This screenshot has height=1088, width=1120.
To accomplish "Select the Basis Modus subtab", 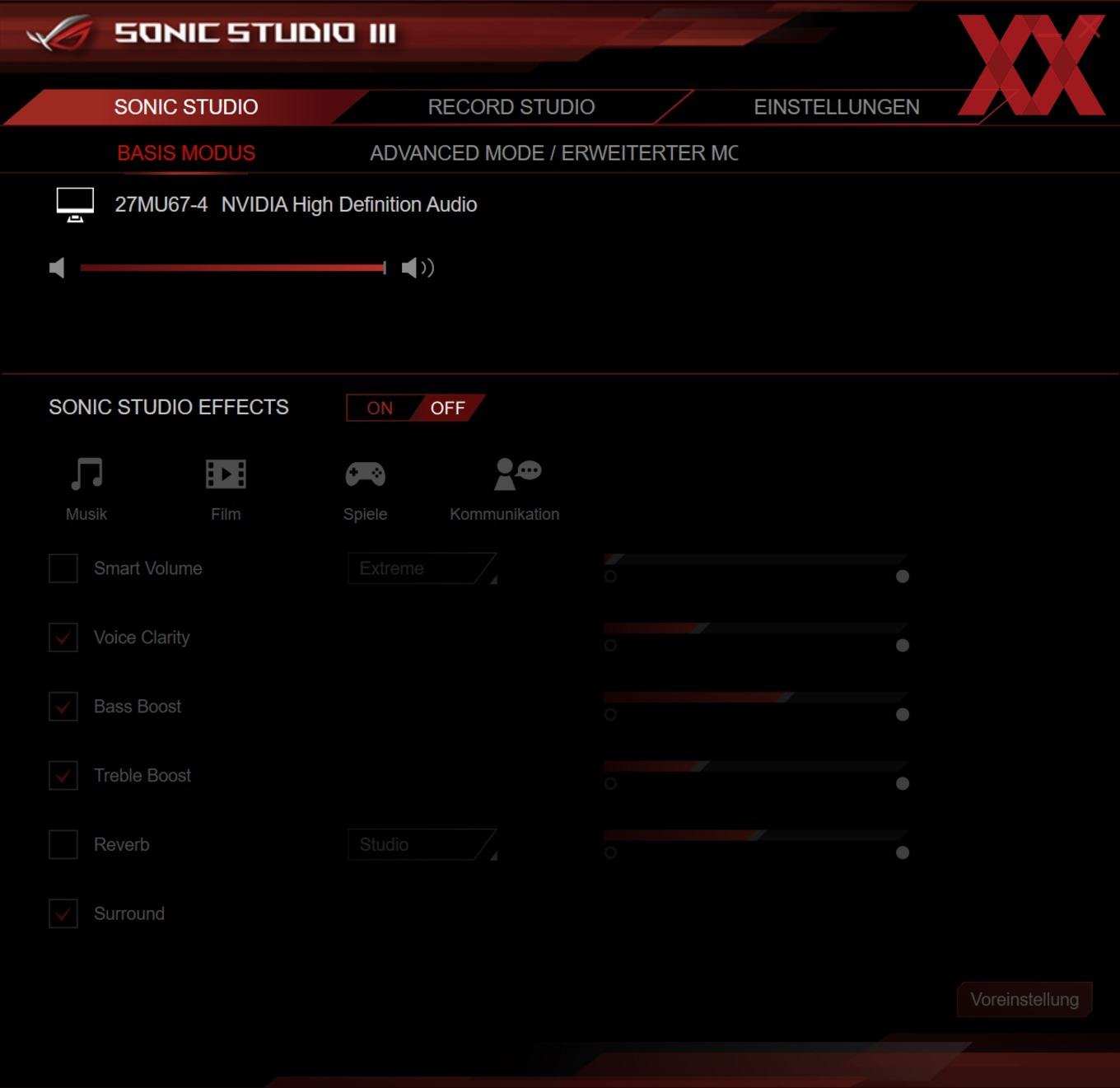I will tap(186, 153).
